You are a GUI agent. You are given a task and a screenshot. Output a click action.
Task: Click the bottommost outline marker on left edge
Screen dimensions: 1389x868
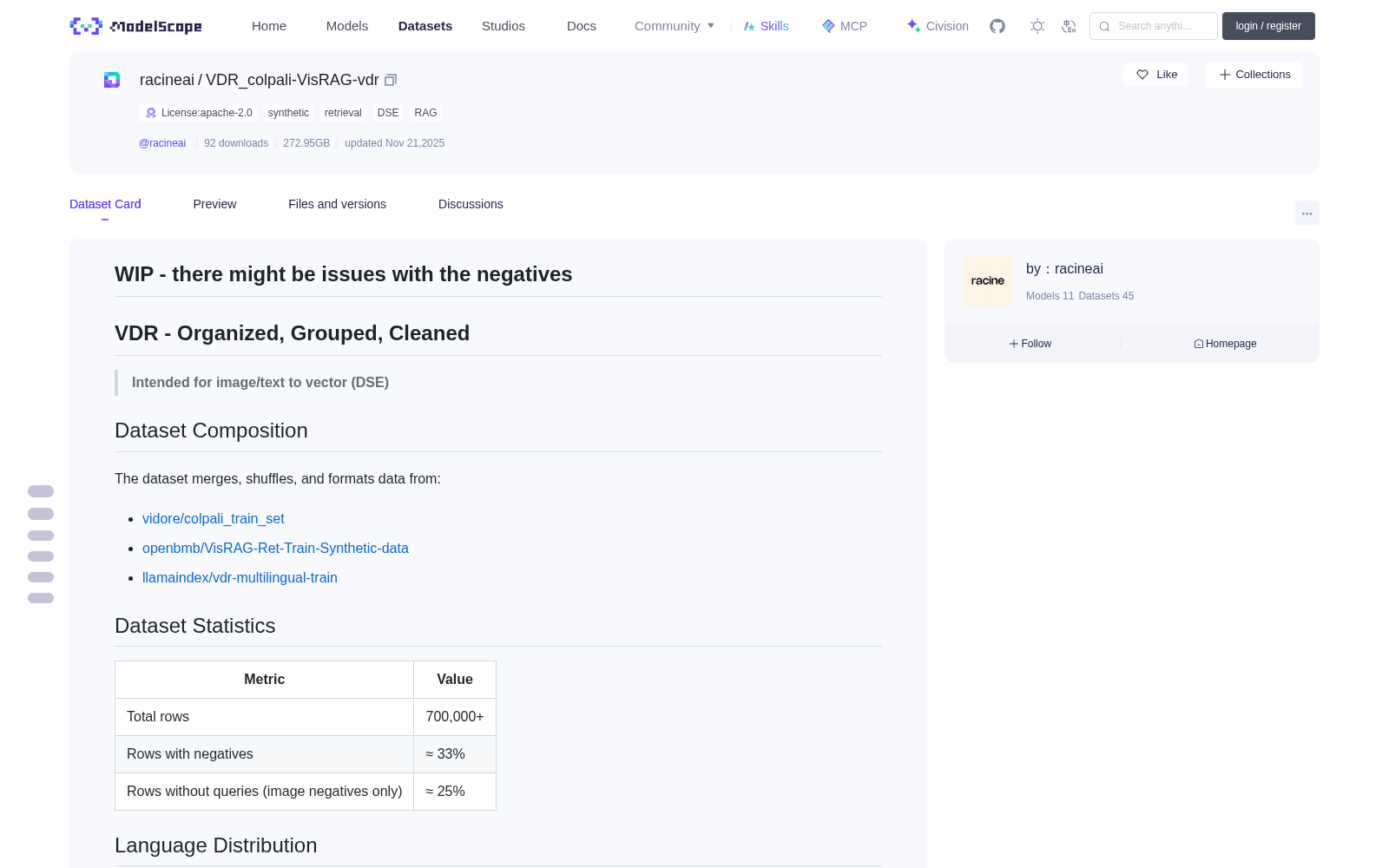coord(41,598)
